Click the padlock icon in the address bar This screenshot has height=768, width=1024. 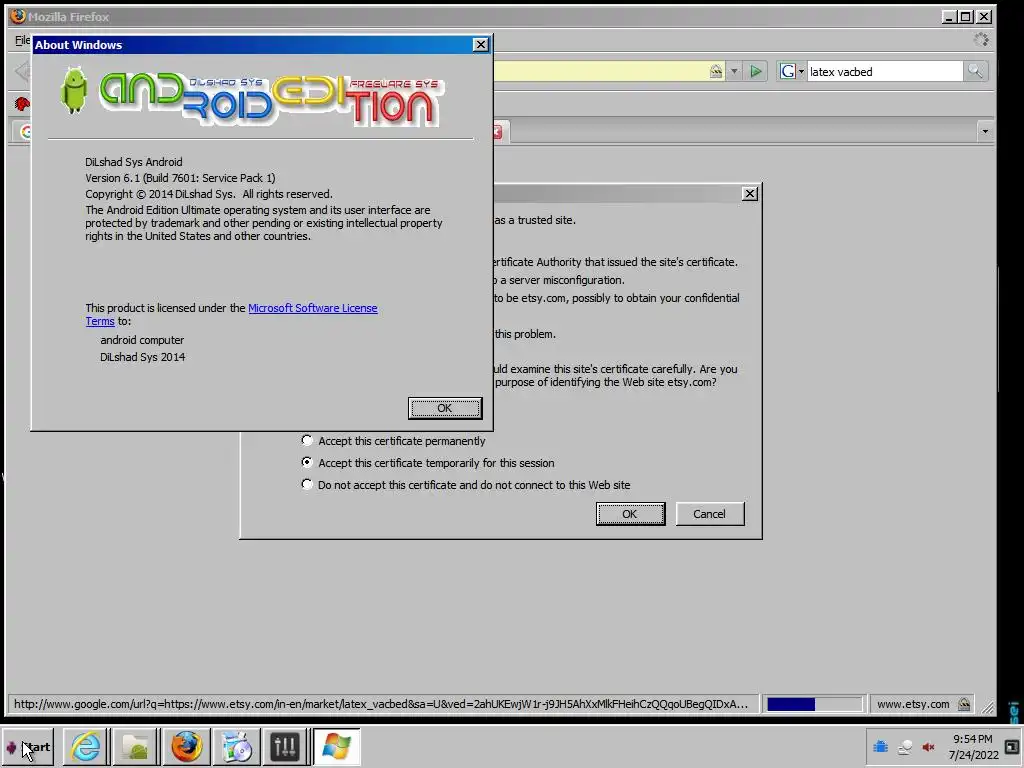[716, 71]
